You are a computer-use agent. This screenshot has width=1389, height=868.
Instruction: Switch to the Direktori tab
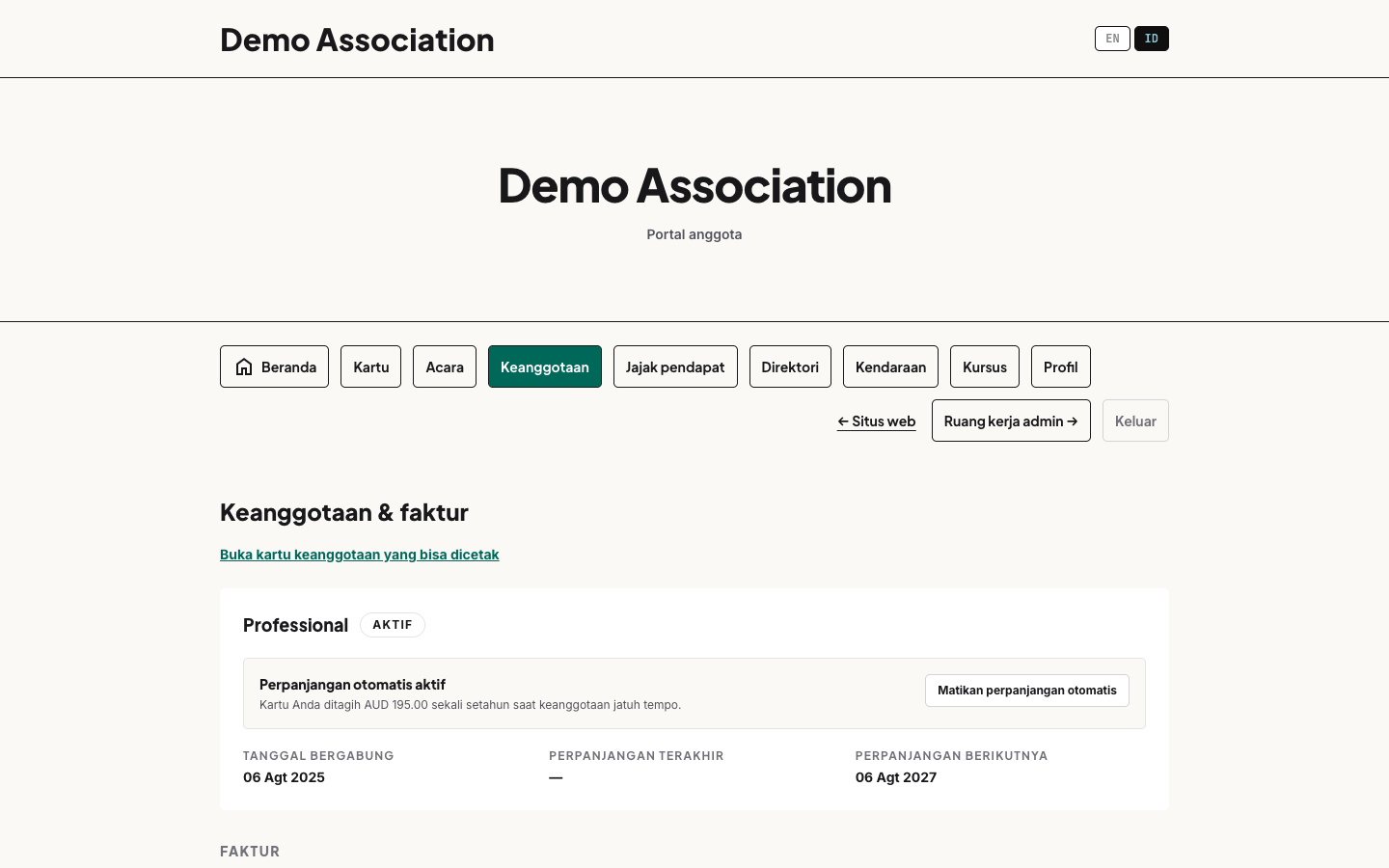click(790, 366)
